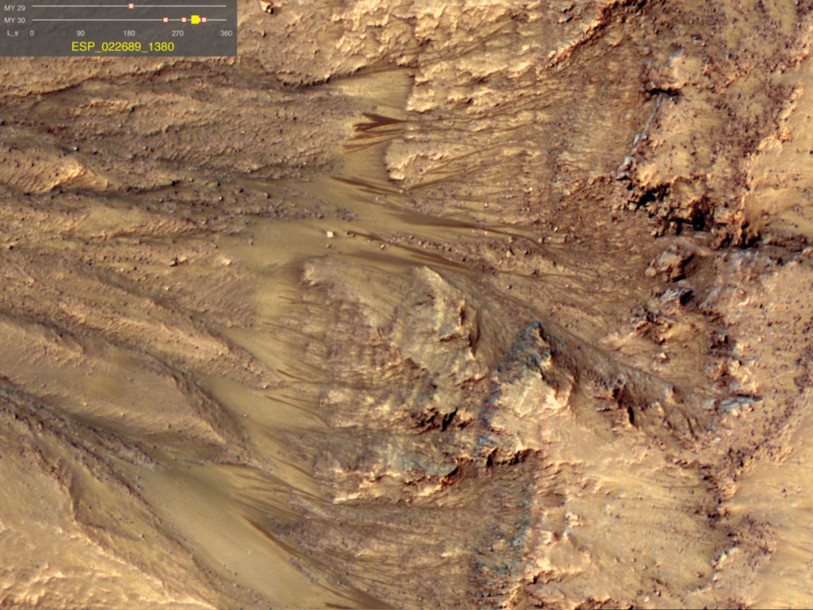Click the 360 tick label
The width and height of the screenshot is (813, 610).
(226, 33)
